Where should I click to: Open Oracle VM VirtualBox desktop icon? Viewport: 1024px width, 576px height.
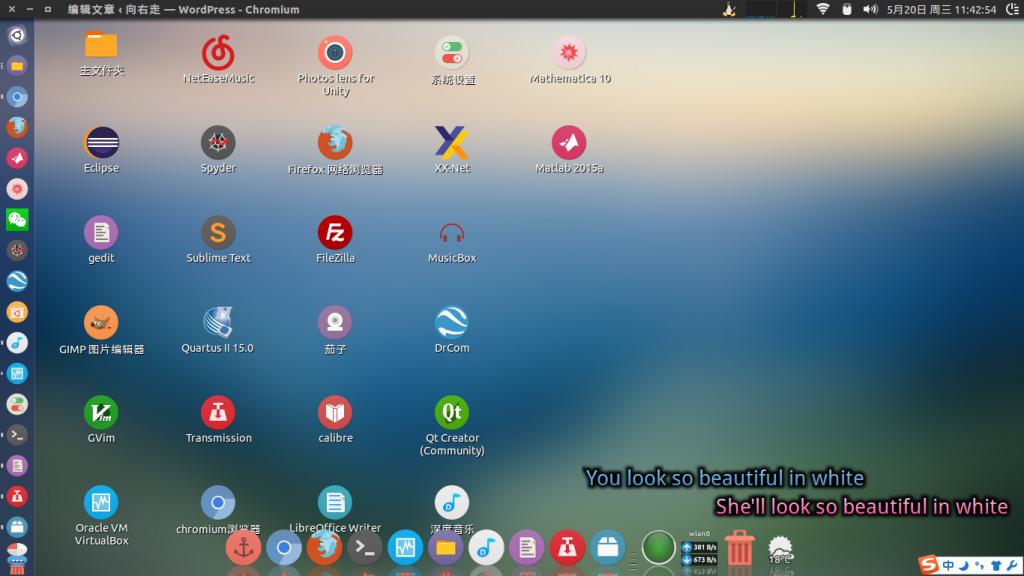tap(101, 502)
